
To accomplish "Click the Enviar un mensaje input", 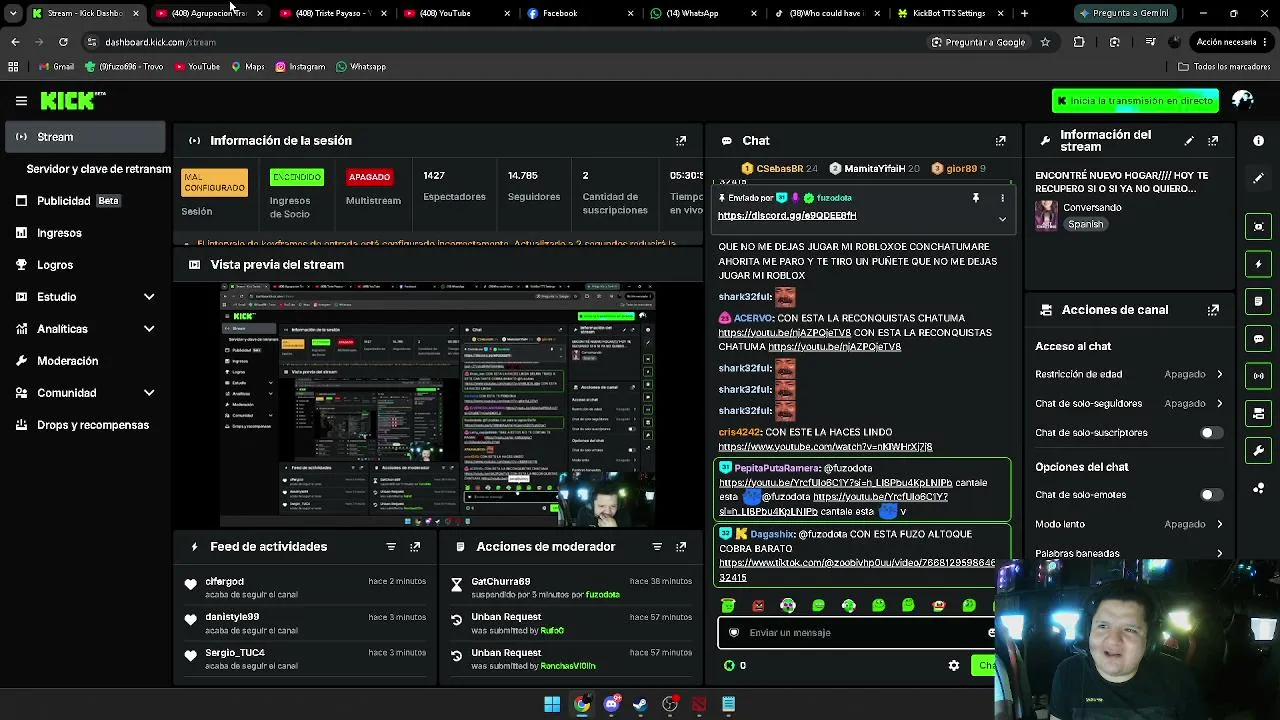I will (x=857, y=633).
